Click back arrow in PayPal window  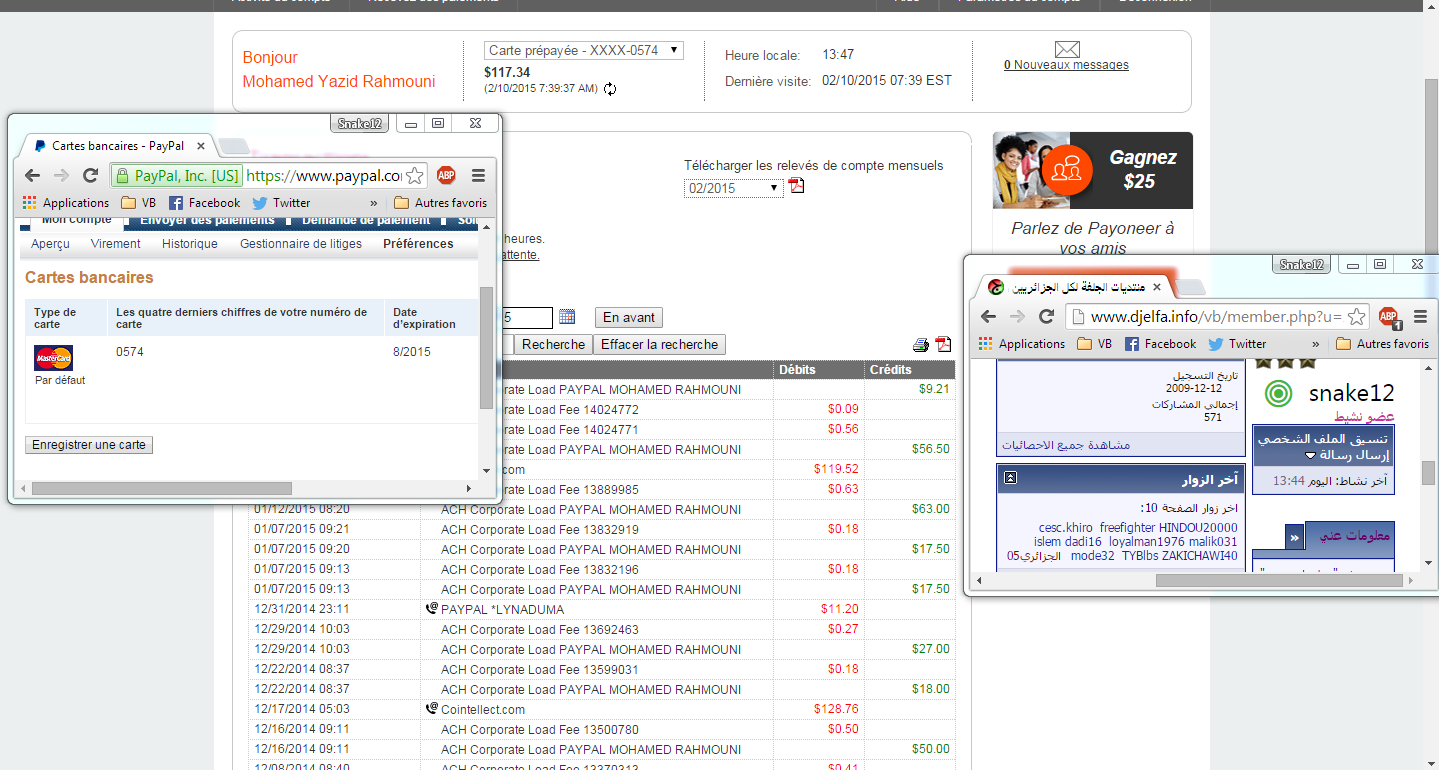[32, 175]
